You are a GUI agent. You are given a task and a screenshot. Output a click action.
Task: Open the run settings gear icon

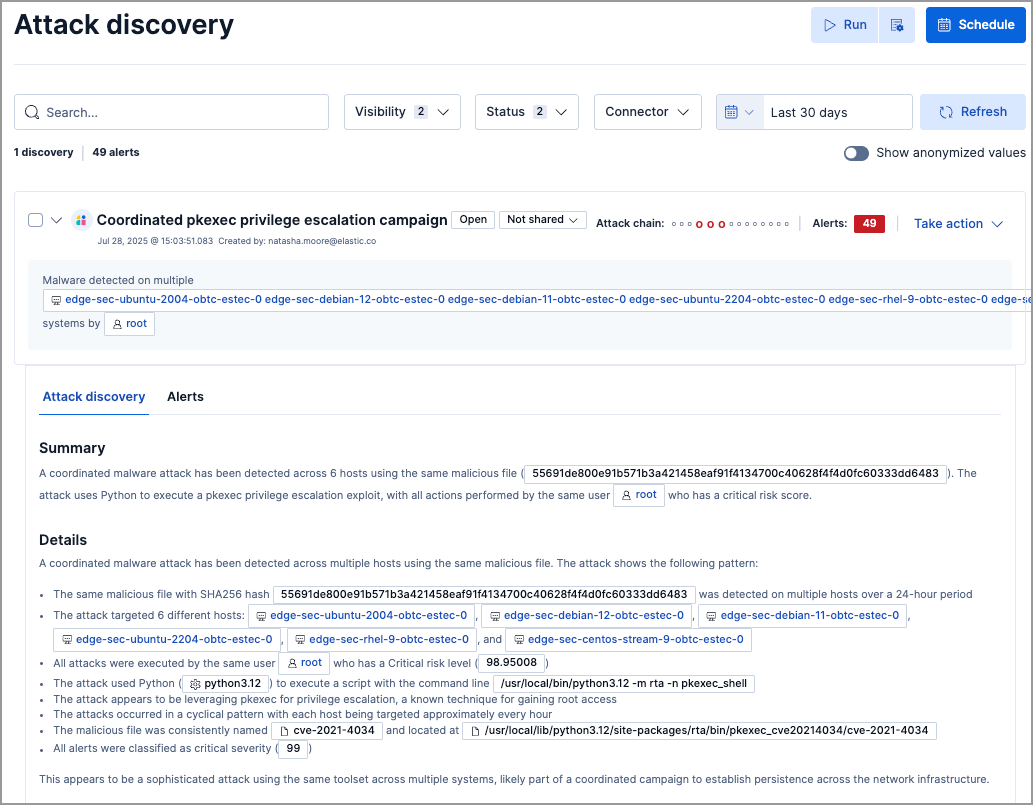coord(897,24)
